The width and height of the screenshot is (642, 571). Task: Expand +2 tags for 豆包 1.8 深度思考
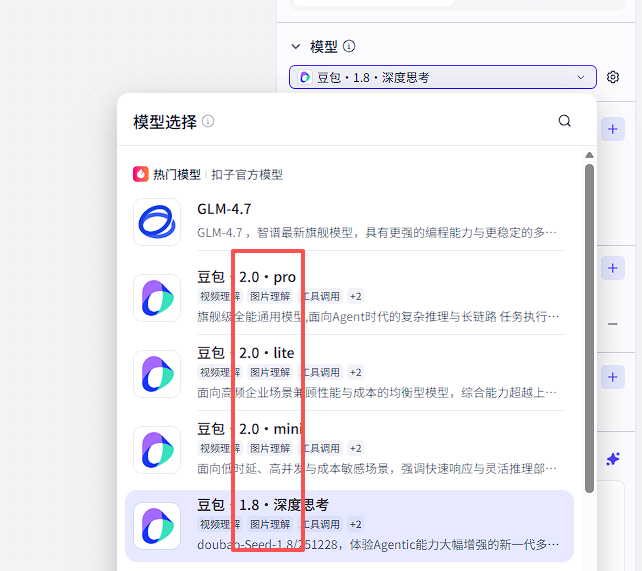(355, 524)
